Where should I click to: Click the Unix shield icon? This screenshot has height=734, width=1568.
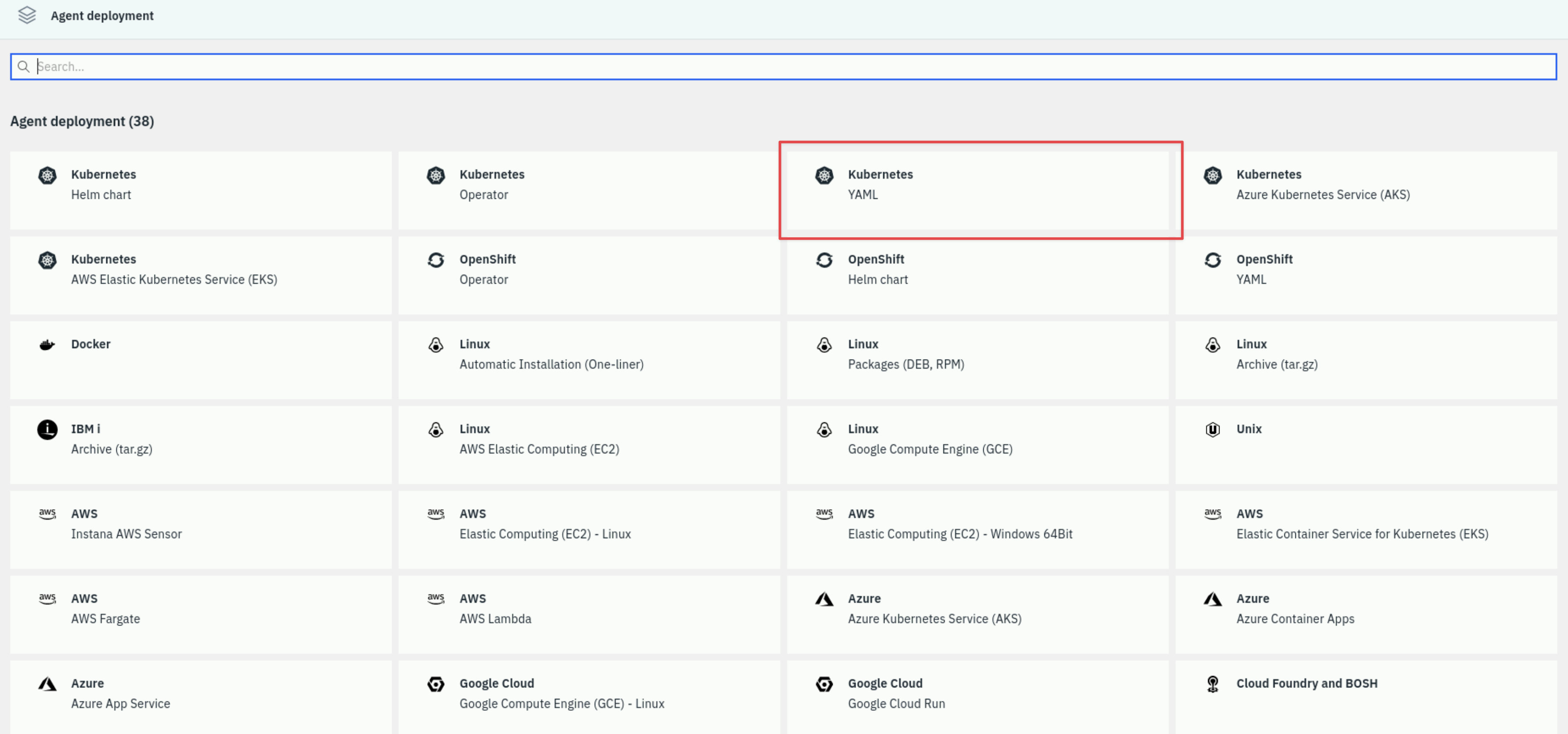coord(1212,430)
